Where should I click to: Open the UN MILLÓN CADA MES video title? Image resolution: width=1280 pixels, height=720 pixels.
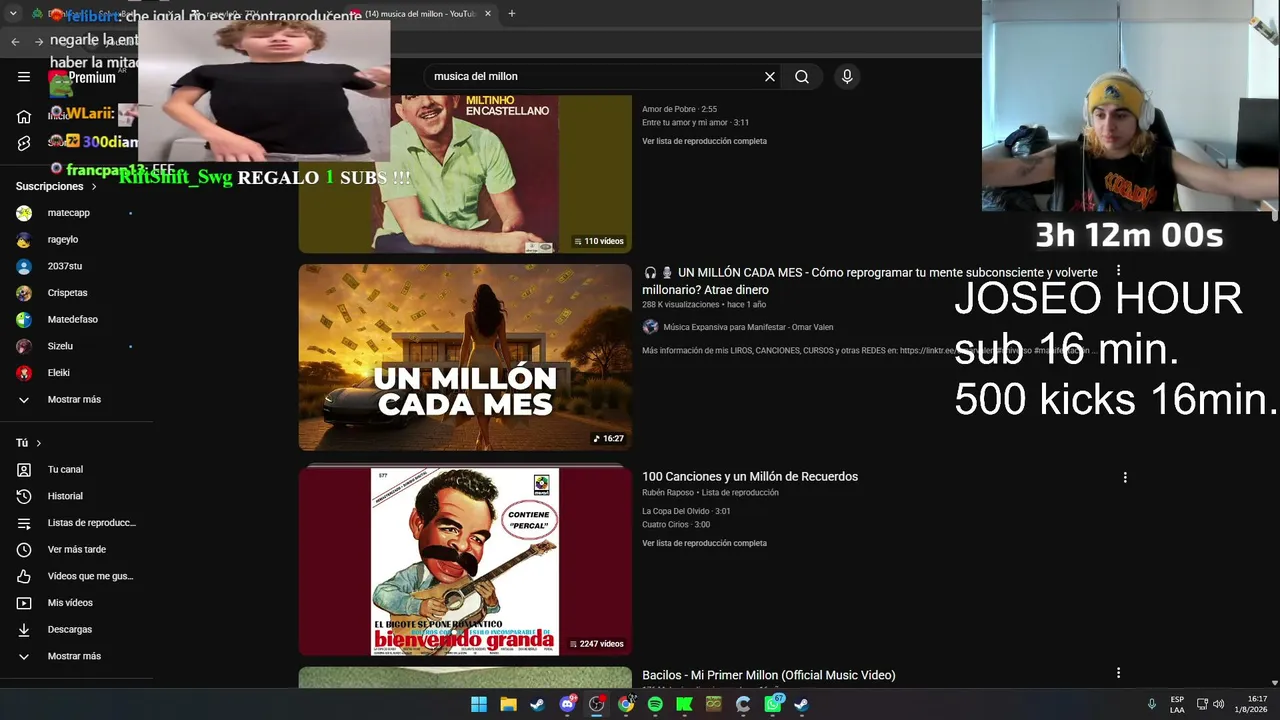[870, 281]
